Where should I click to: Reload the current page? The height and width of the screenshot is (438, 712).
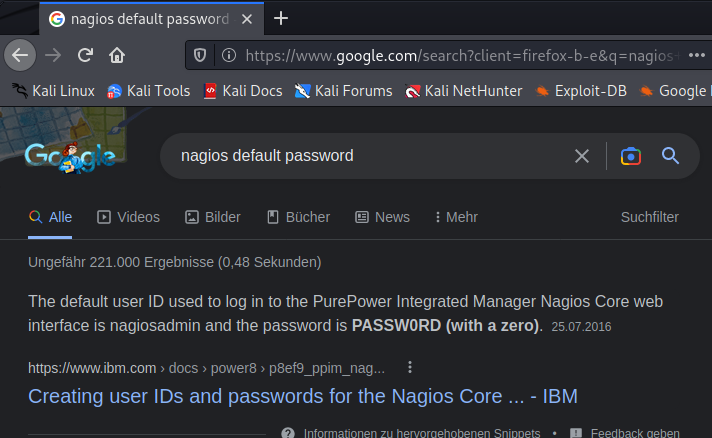coord(85,55)
